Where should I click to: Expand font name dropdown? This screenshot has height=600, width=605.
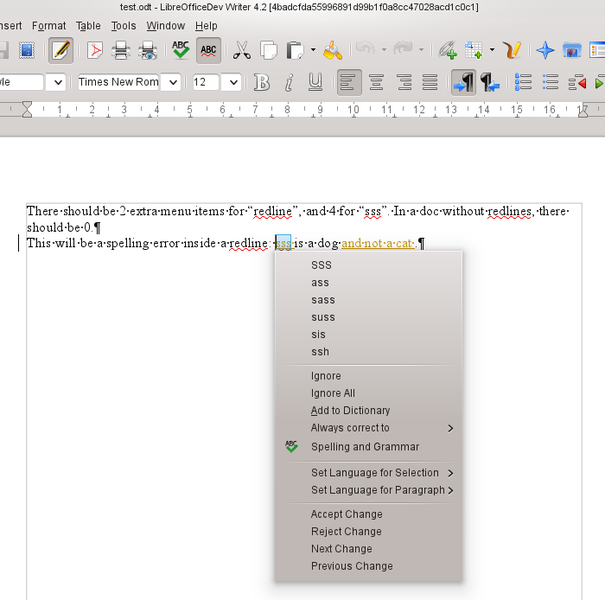point(173,82)
